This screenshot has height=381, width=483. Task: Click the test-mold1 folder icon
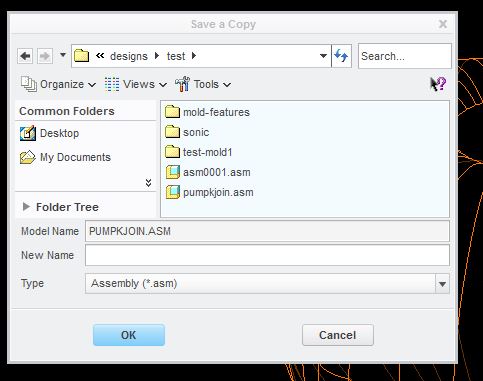(x=172, y=152)
